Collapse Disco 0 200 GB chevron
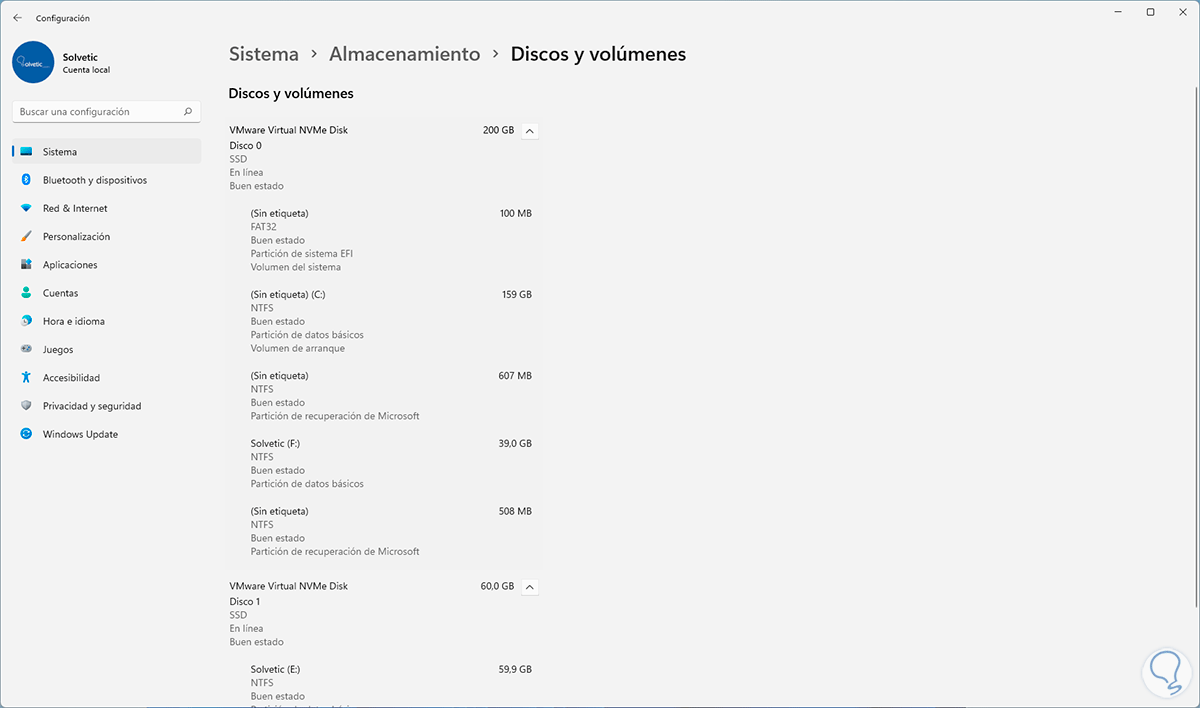The width and height of the screenshot is (1200, 708). point(530,130)
